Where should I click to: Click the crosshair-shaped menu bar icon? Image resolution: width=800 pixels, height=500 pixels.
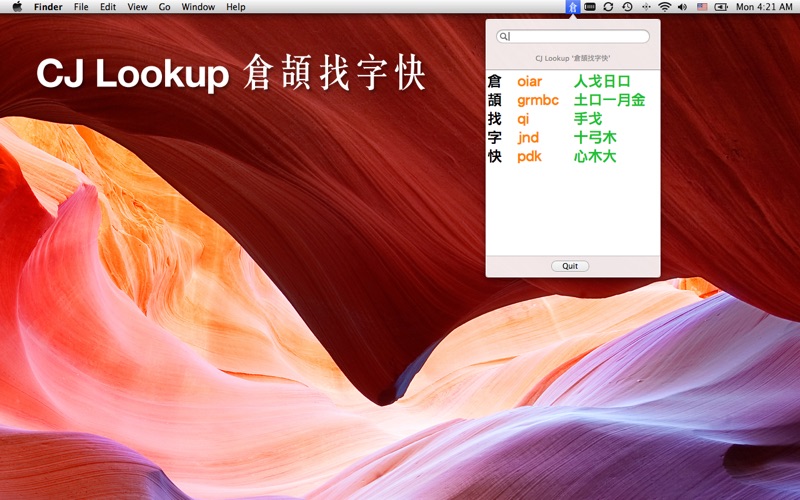click(x=646, y=7)
